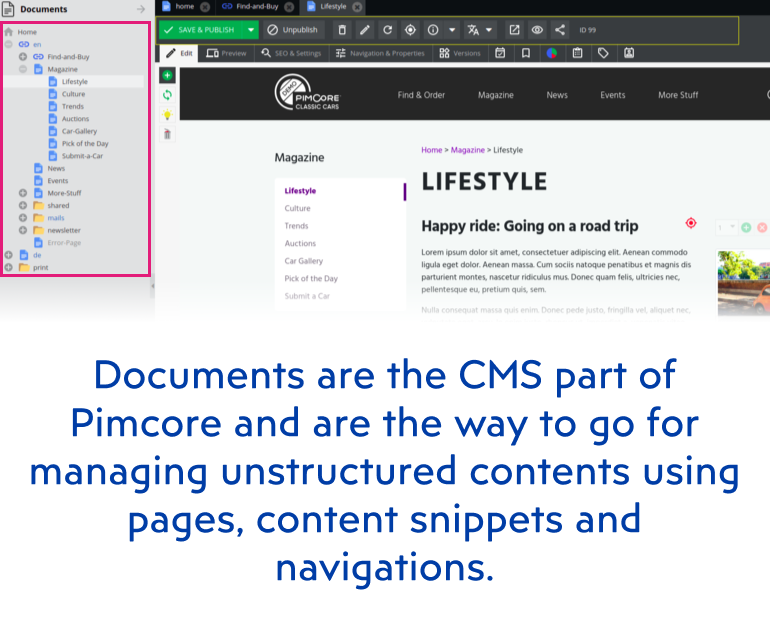The image size is (770, 624).
Task: Click More Stuff in site navigation
Action: [x=678, y=95]
